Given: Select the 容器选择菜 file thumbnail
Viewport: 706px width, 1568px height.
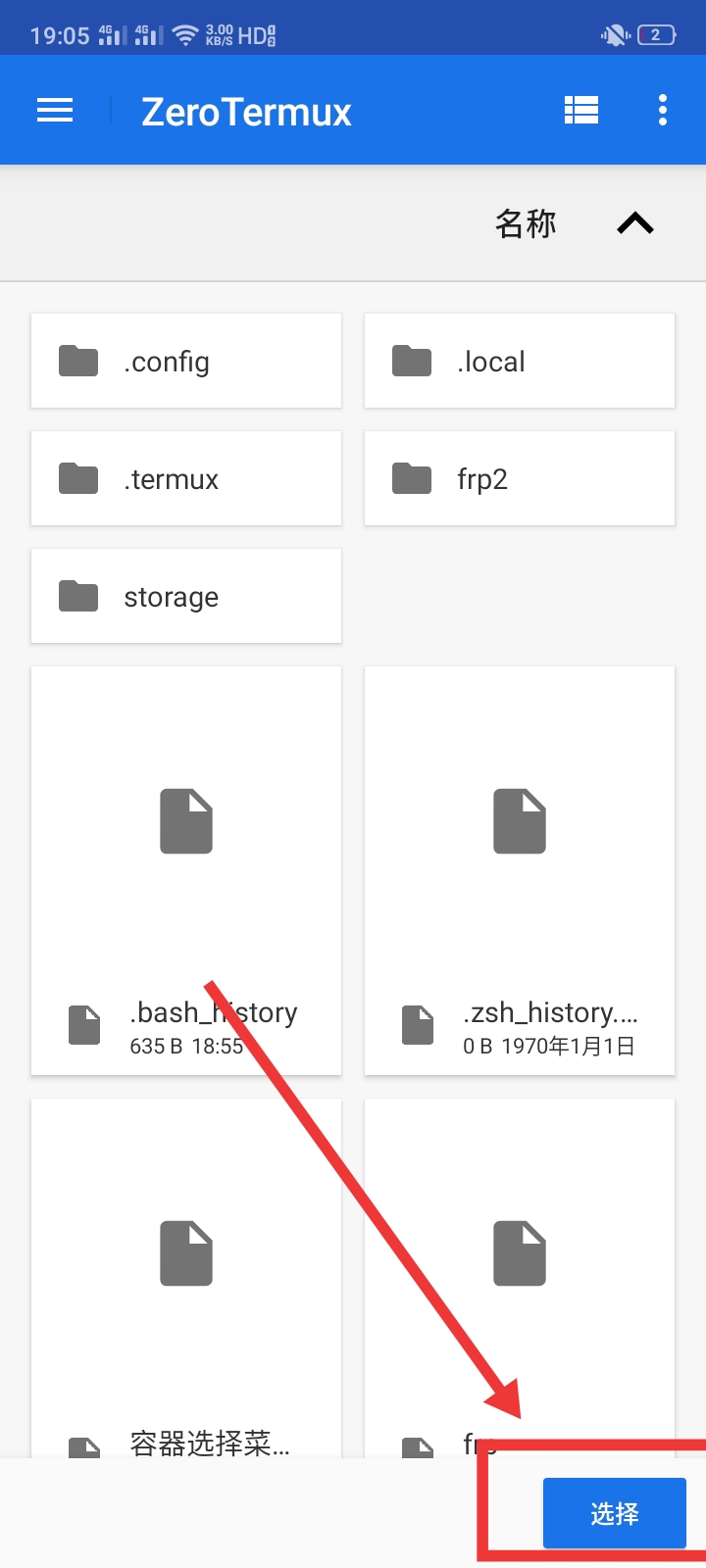Looking at the screenshot, I should pyautogui.click(x=186, y=1253).
